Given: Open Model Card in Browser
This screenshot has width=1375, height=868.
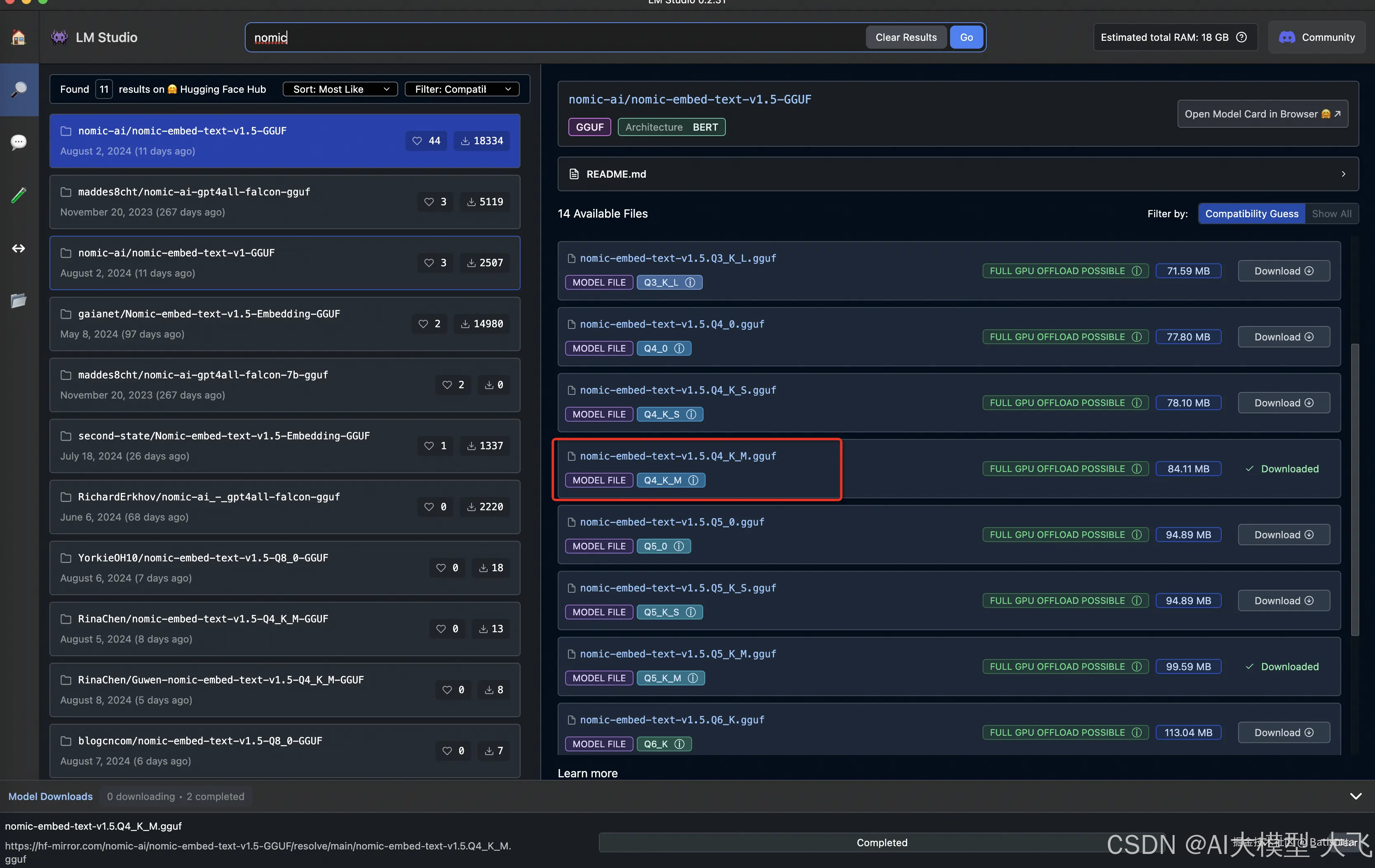Looking at the screenshot, I should click(x=1262, y=114).
